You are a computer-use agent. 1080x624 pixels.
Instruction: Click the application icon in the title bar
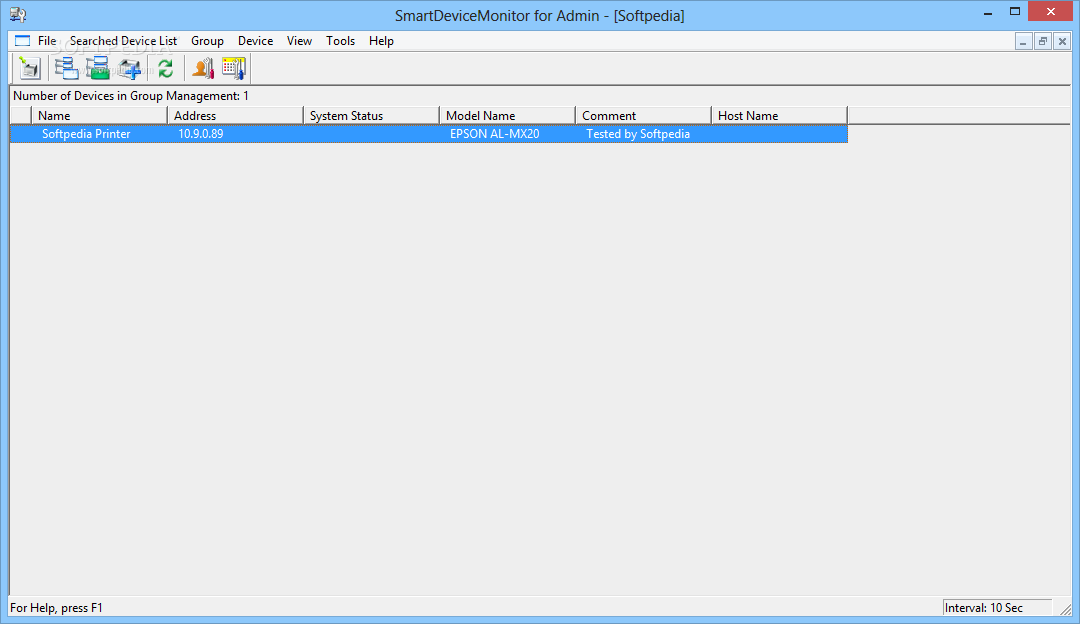click(18, 14)
